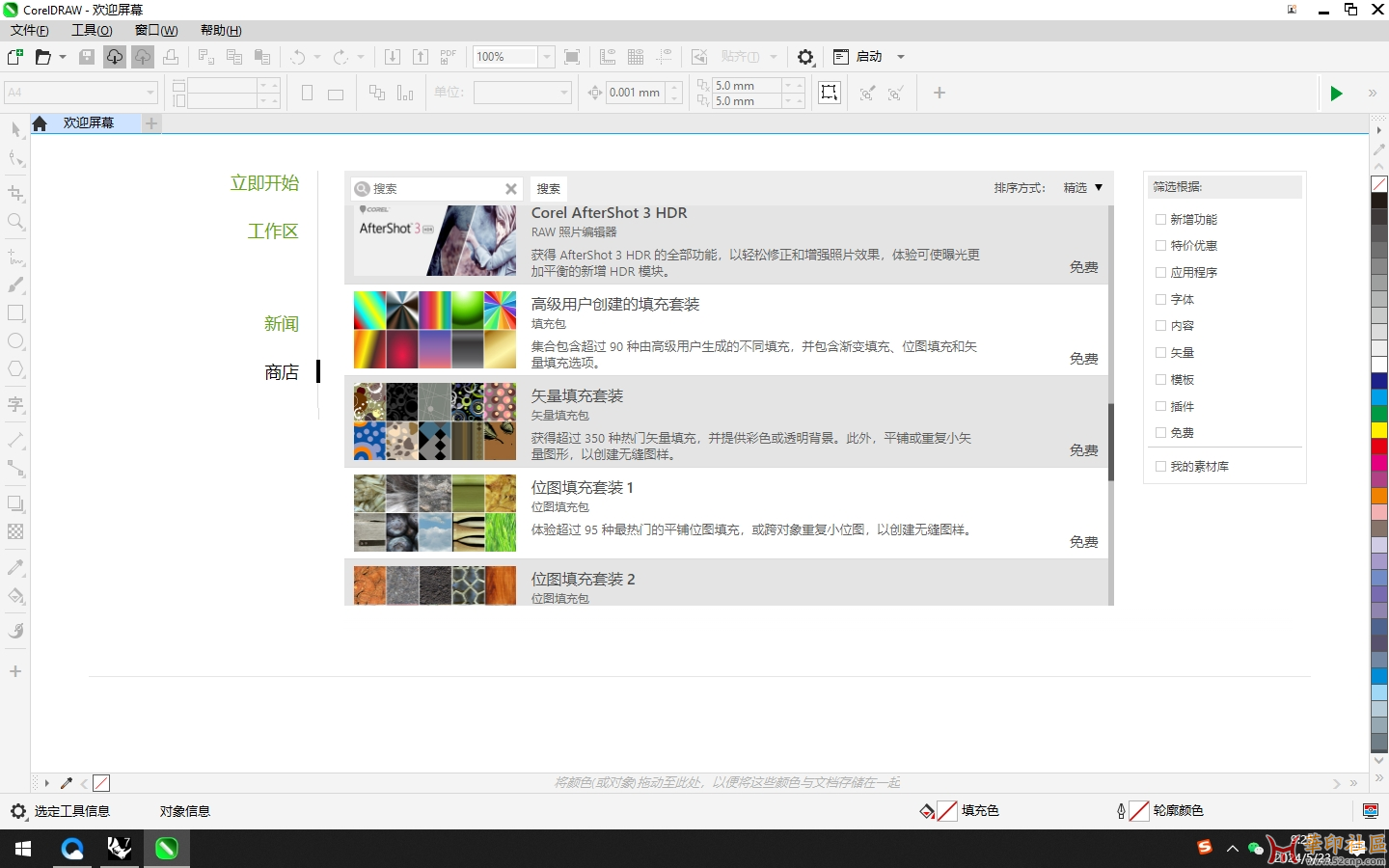
Task: Go to 新闻 section
Action: click(x=282, y=324)
